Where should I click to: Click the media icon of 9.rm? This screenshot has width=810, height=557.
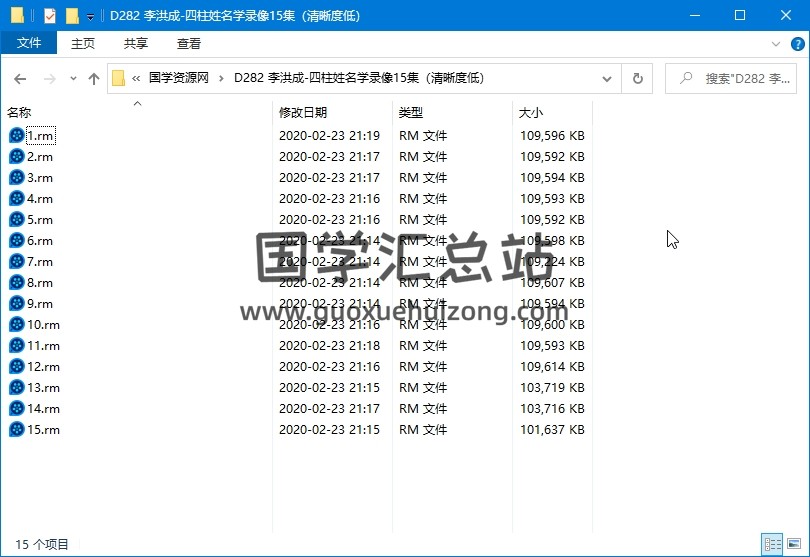(x=17, y=303)
